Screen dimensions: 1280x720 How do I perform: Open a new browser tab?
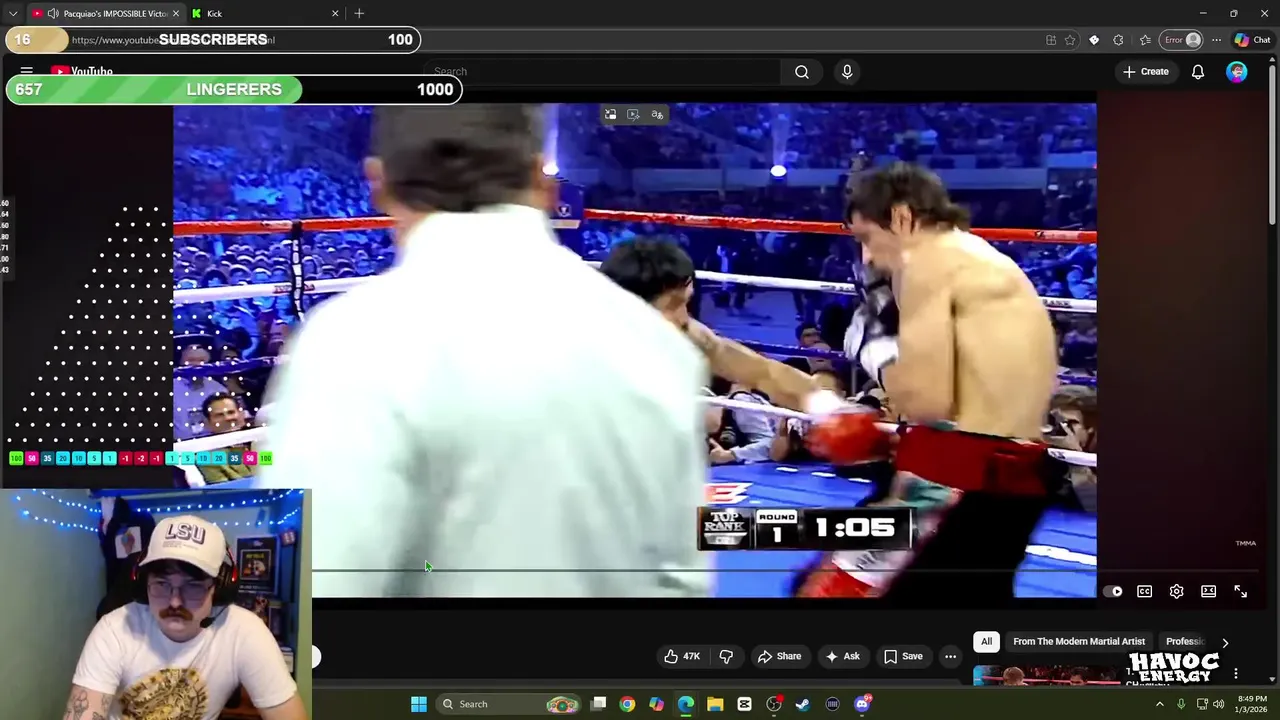click(359, 13)
